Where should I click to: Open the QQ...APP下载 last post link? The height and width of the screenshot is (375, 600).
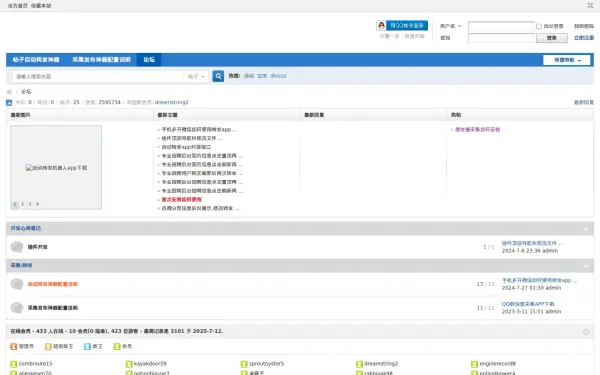tap(528, 304)
